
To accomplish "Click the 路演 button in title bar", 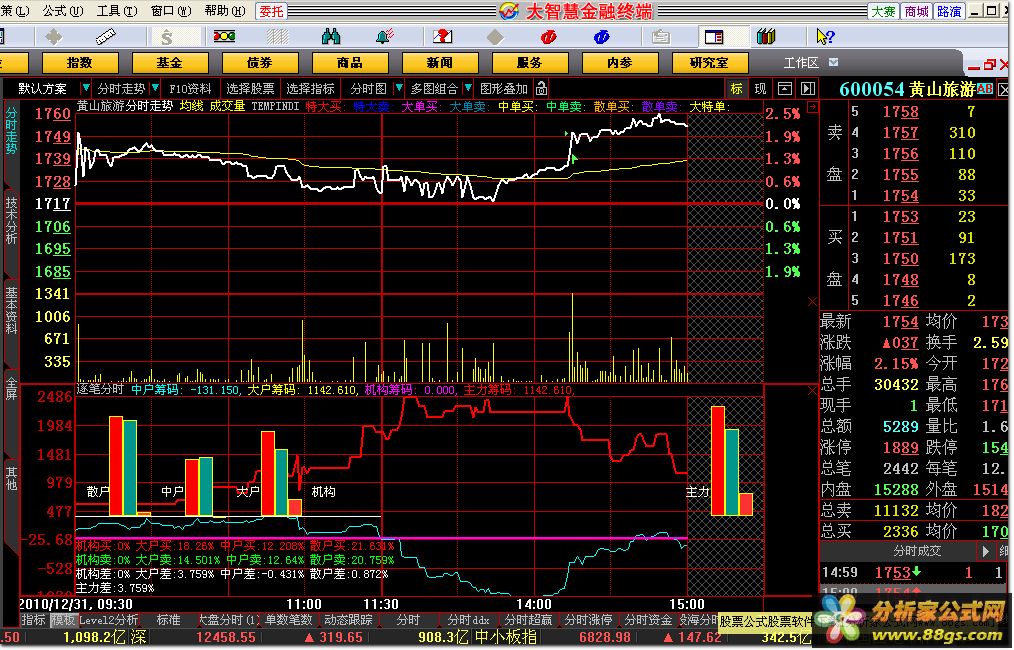I will (949, 11).
